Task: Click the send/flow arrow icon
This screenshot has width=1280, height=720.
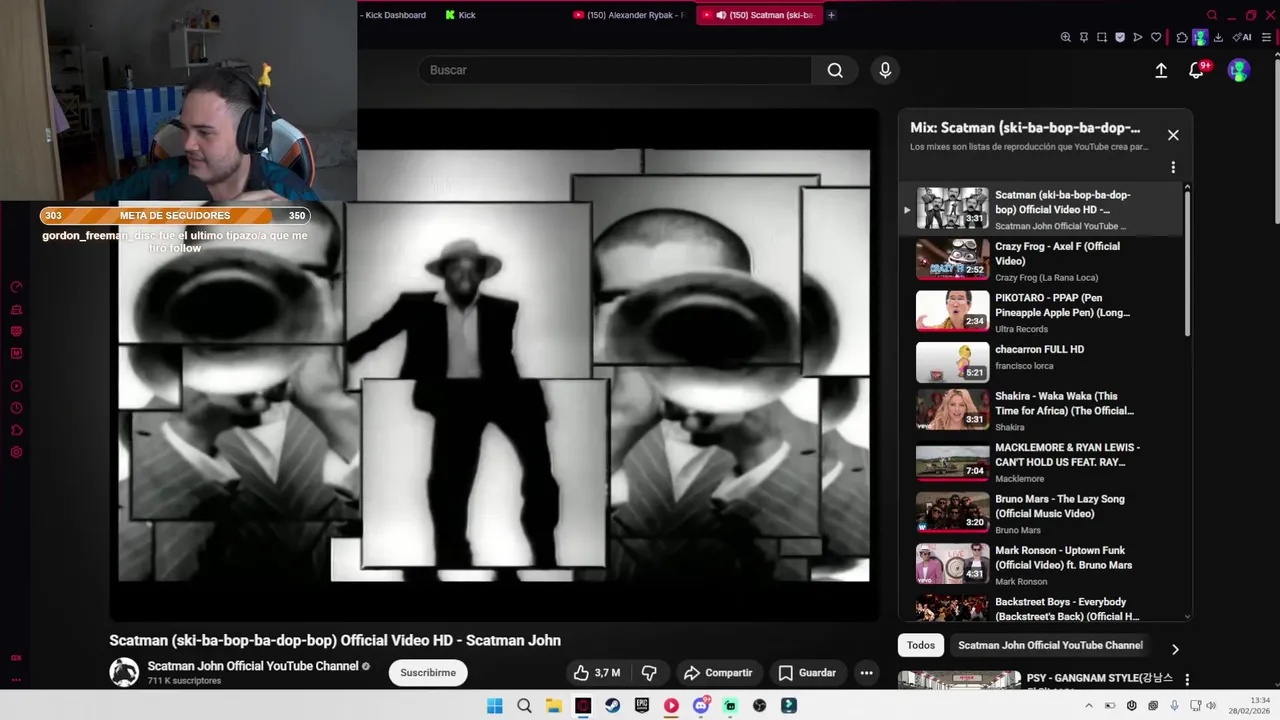Action: [1138, 37]
